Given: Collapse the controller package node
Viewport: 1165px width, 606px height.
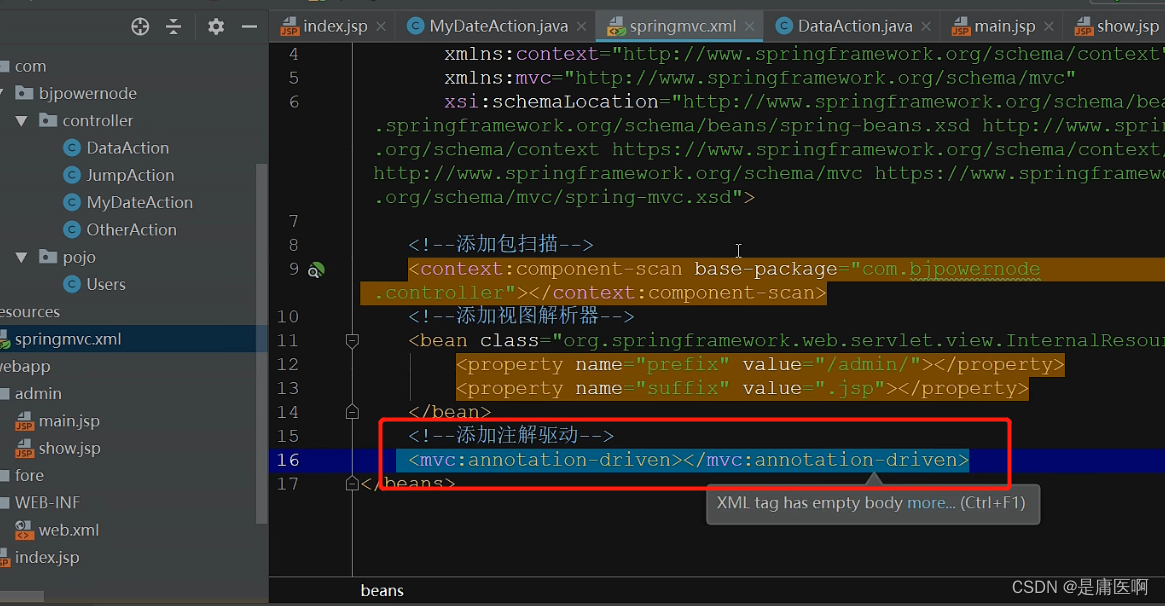Looking at the screenshot, I should pos(22,120).
